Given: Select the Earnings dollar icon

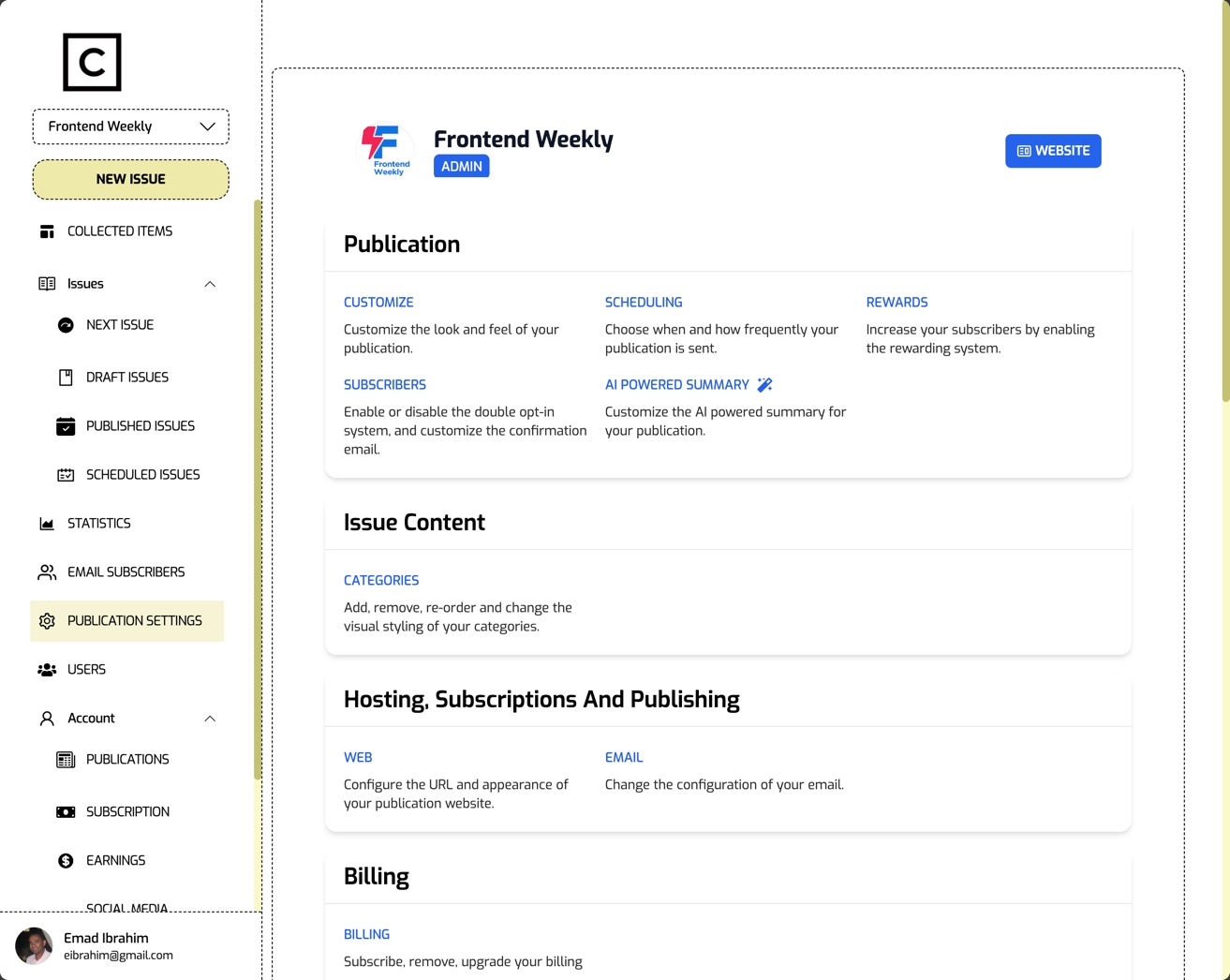Looking at the screenshot, I should [66, 860].
